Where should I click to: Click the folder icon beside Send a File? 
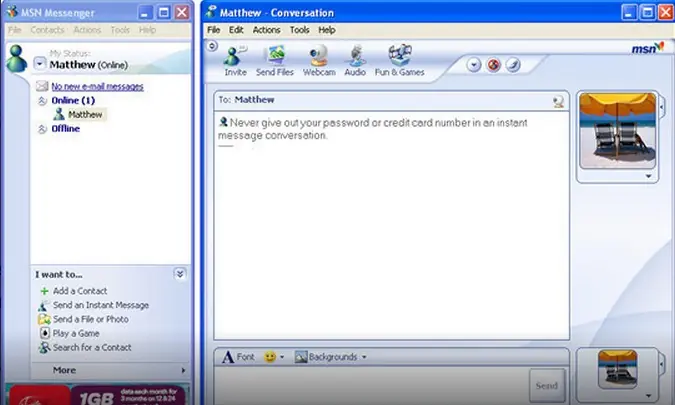[x=44, y=319]
